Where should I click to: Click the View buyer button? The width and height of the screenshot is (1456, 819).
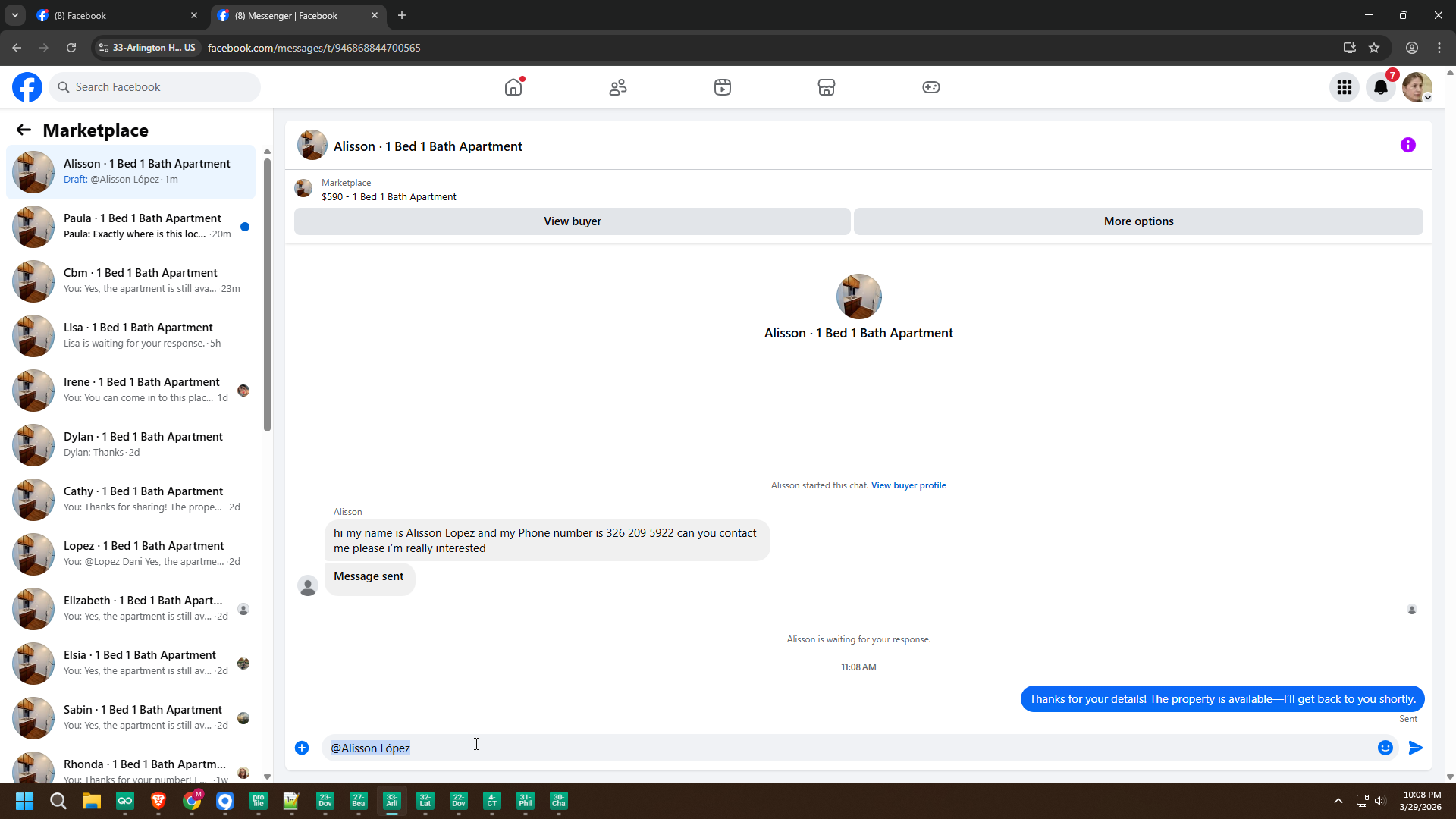tap(573, 221)
